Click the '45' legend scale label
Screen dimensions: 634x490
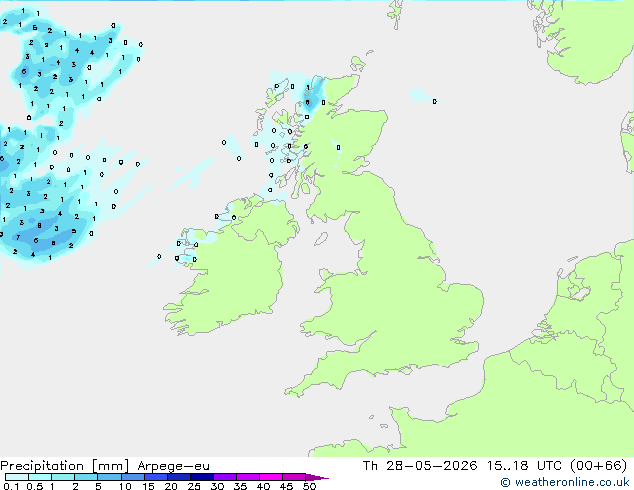tap(286, 486)
